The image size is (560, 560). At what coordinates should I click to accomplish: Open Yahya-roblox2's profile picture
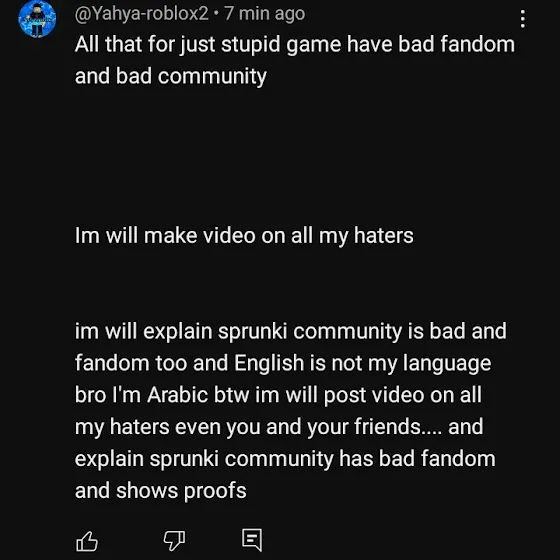point(37,19)
